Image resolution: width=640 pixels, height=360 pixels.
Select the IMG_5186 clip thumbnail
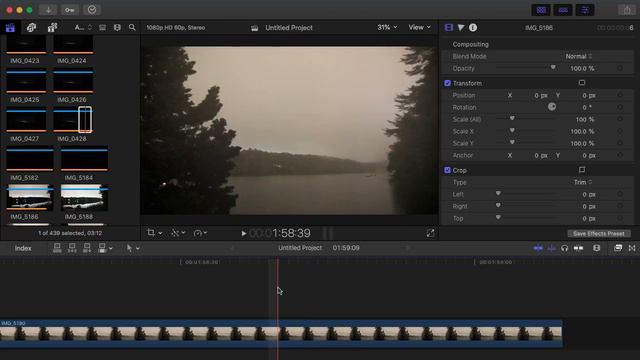click(30, 197)
